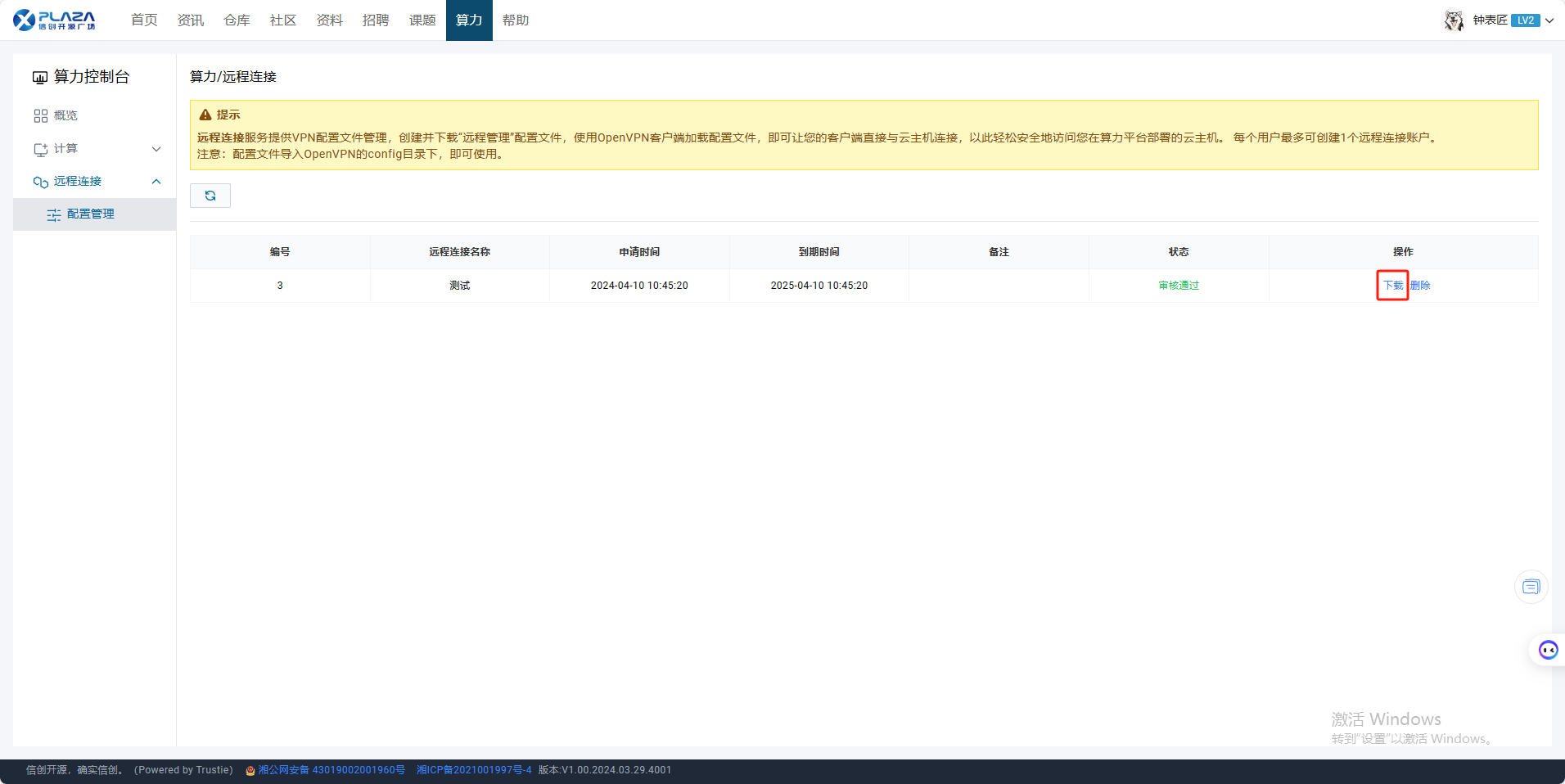Click the LV2 level badge
This screenshot has height=784, width=1565.
coord(1525,20)
